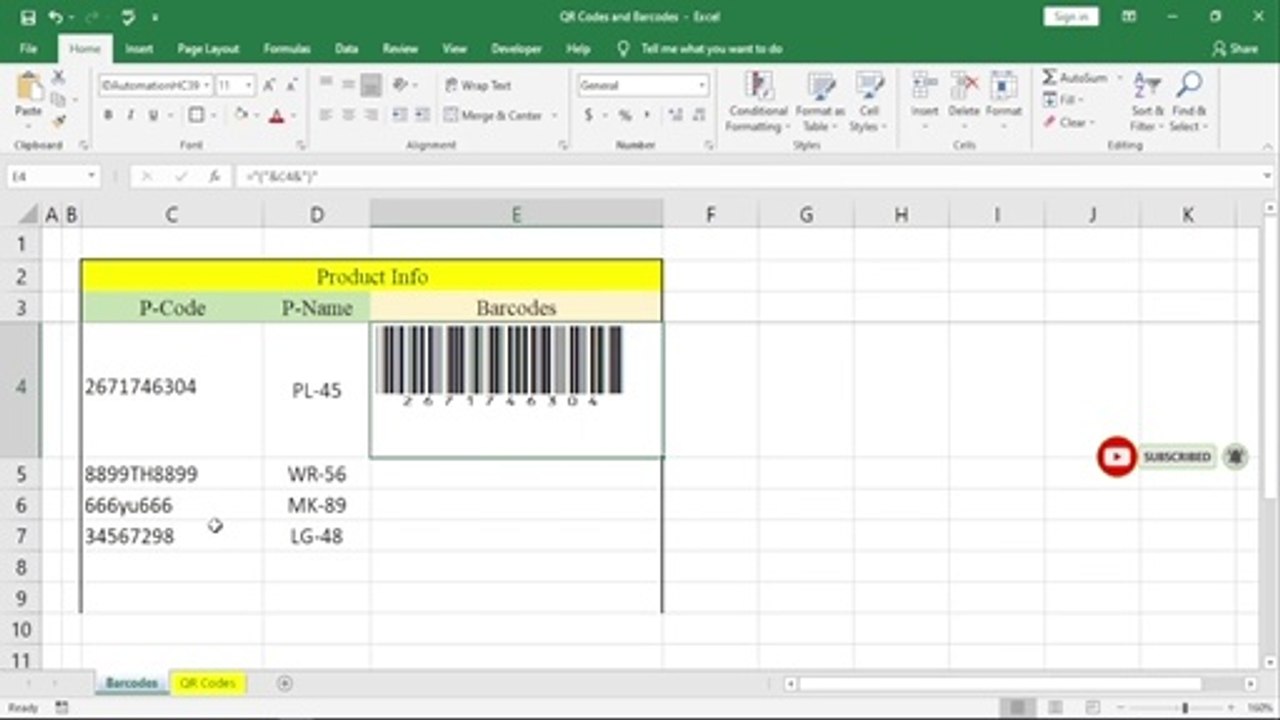Image resolution: width=1280 pixels, height=720 pixels.
Task: Click the Sort & Filter icon
Action: pyautogui.click(x=1147, y=86)
